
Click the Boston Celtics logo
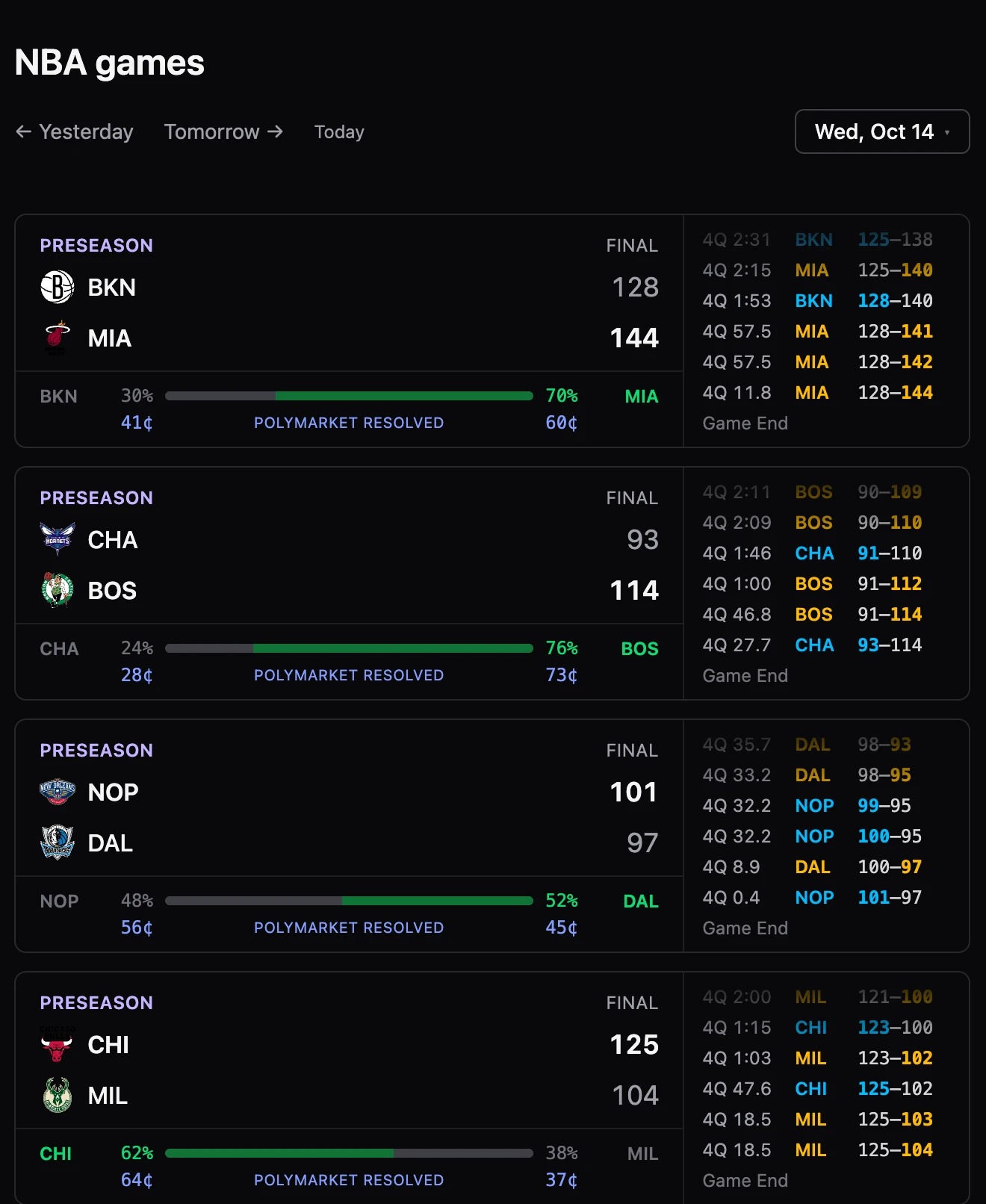58,591
